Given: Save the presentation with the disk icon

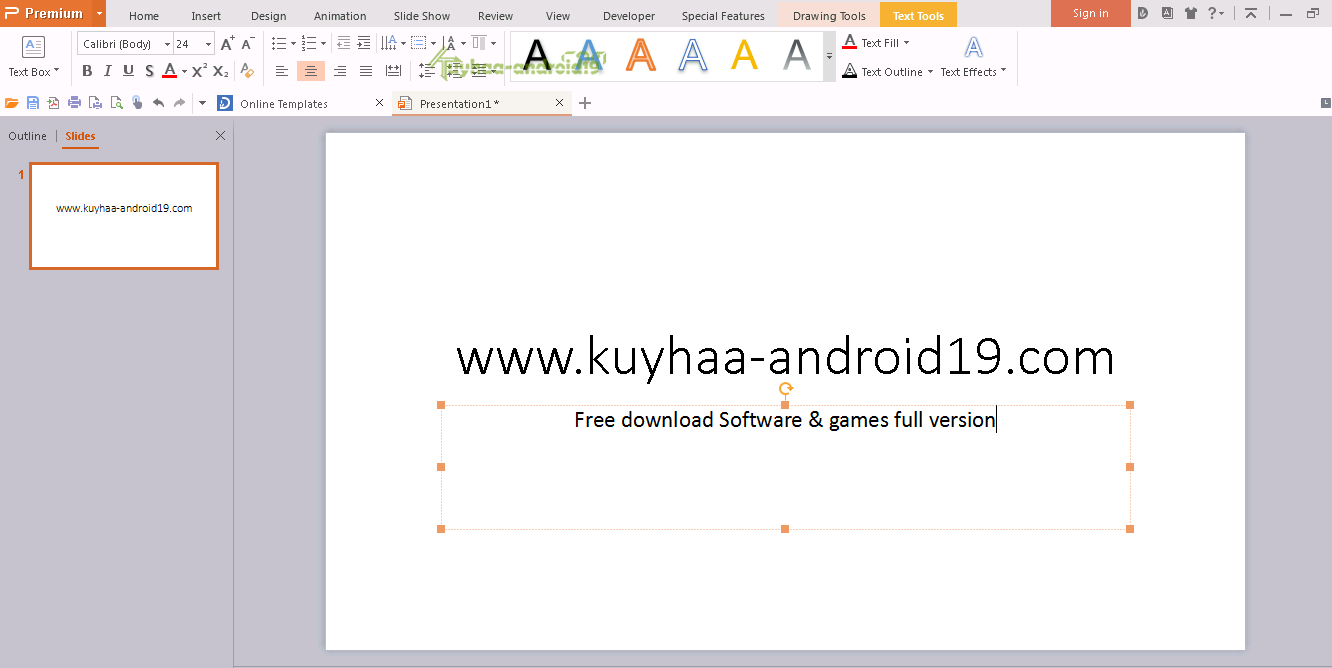Looking at the screenshot, I should [x=33, y=103].
